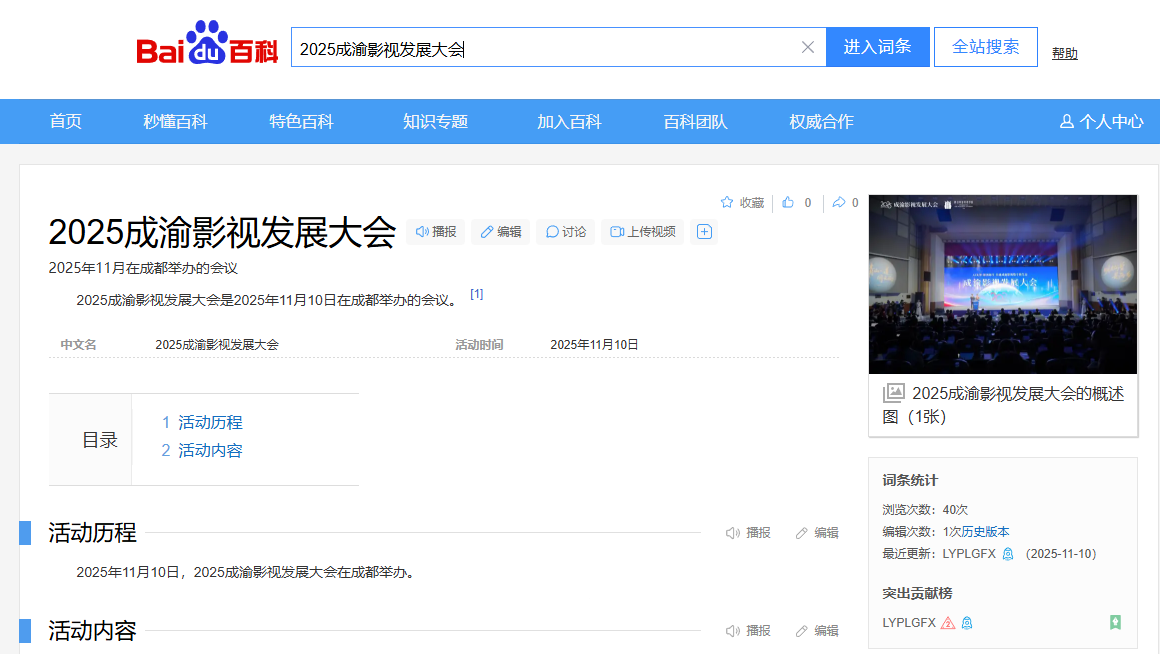The width and height of the screenshot is (1160, 654).
Task: Open the plus icon next to 上传视频
Action: 704,232
